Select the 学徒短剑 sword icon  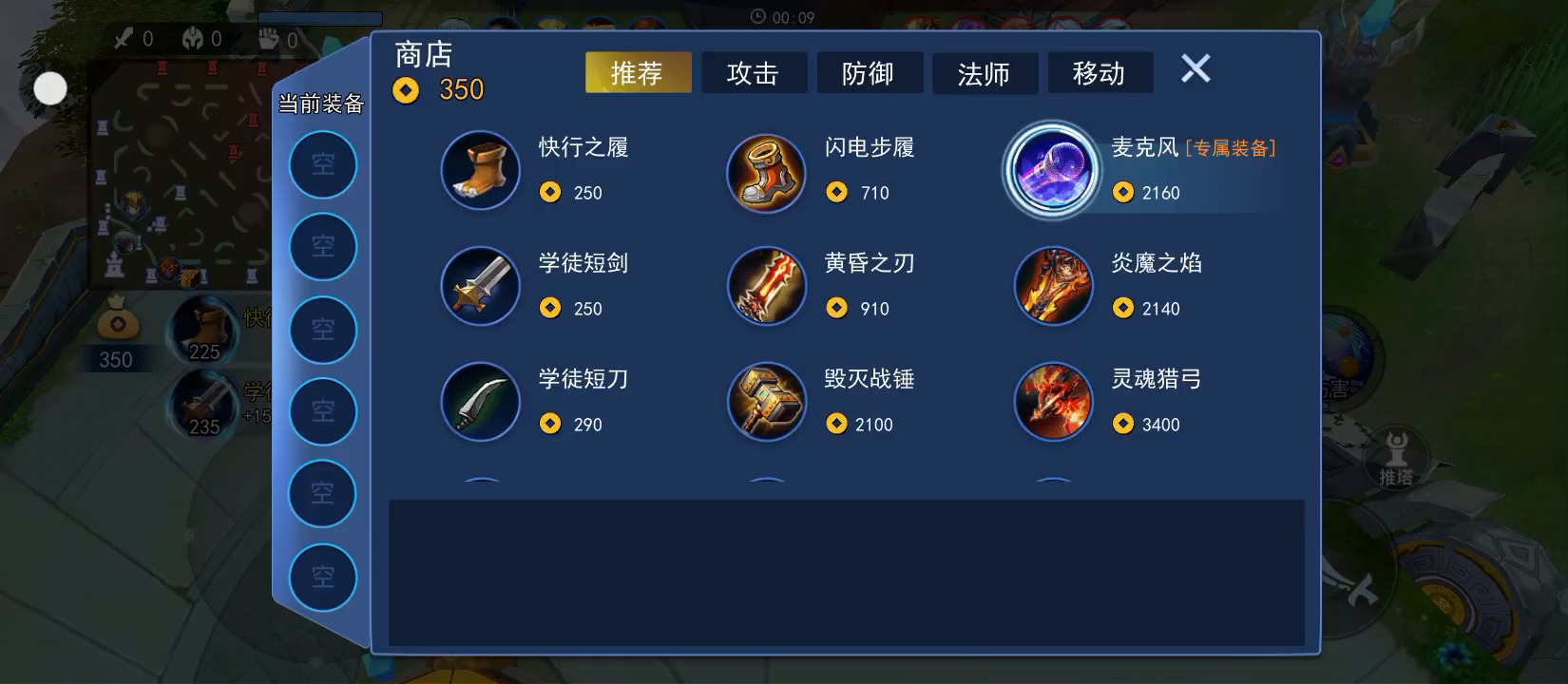click(x=481, y=286)
